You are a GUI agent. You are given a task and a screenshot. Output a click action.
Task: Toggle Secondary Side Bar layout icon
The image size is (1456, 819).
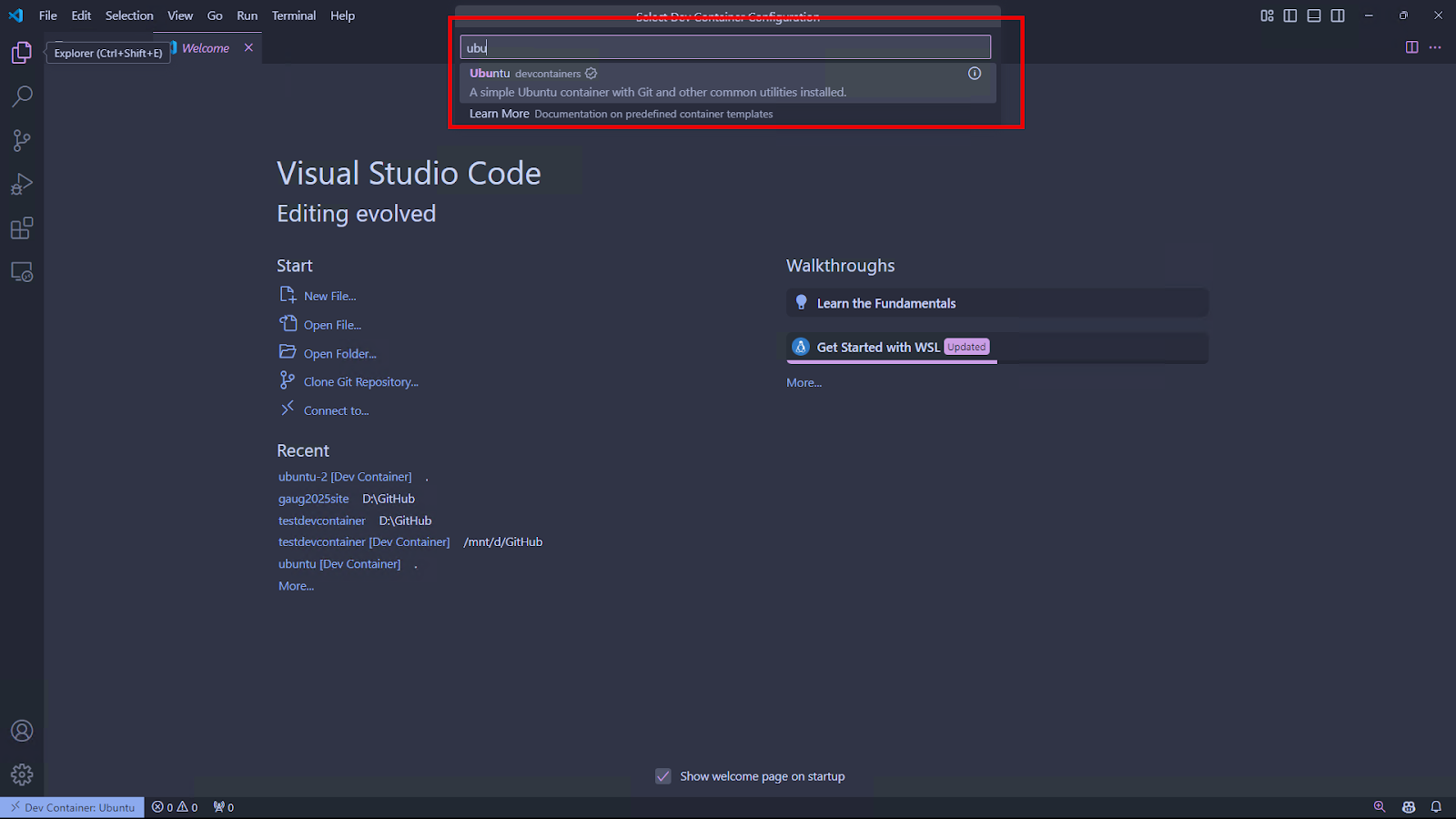[x=1338, y=15]
